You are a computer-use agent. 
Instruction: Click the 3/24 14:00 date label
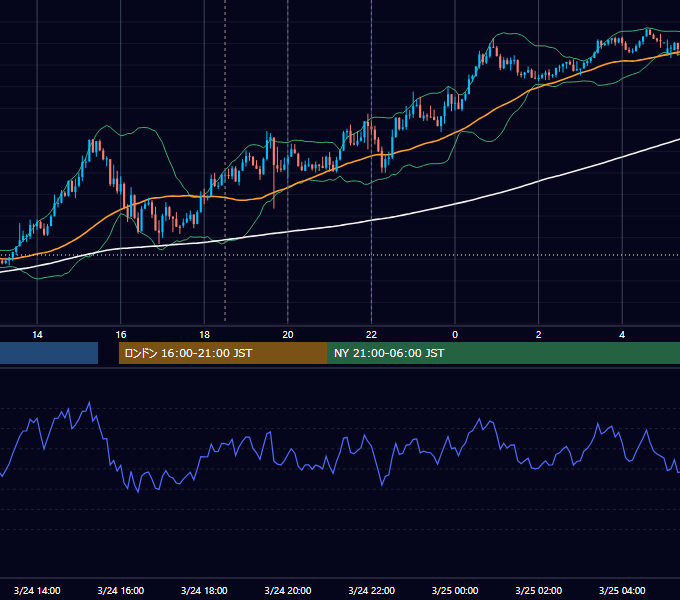37,590
